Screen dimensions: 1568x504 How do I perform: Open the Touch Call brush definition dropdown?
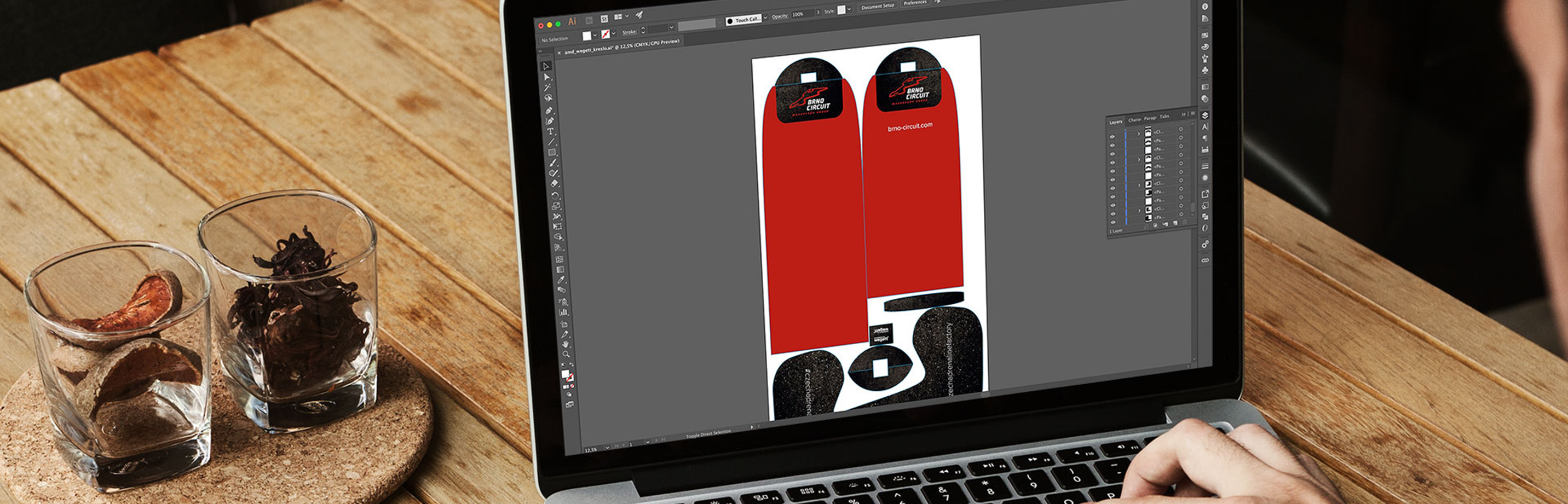point(766,18)
